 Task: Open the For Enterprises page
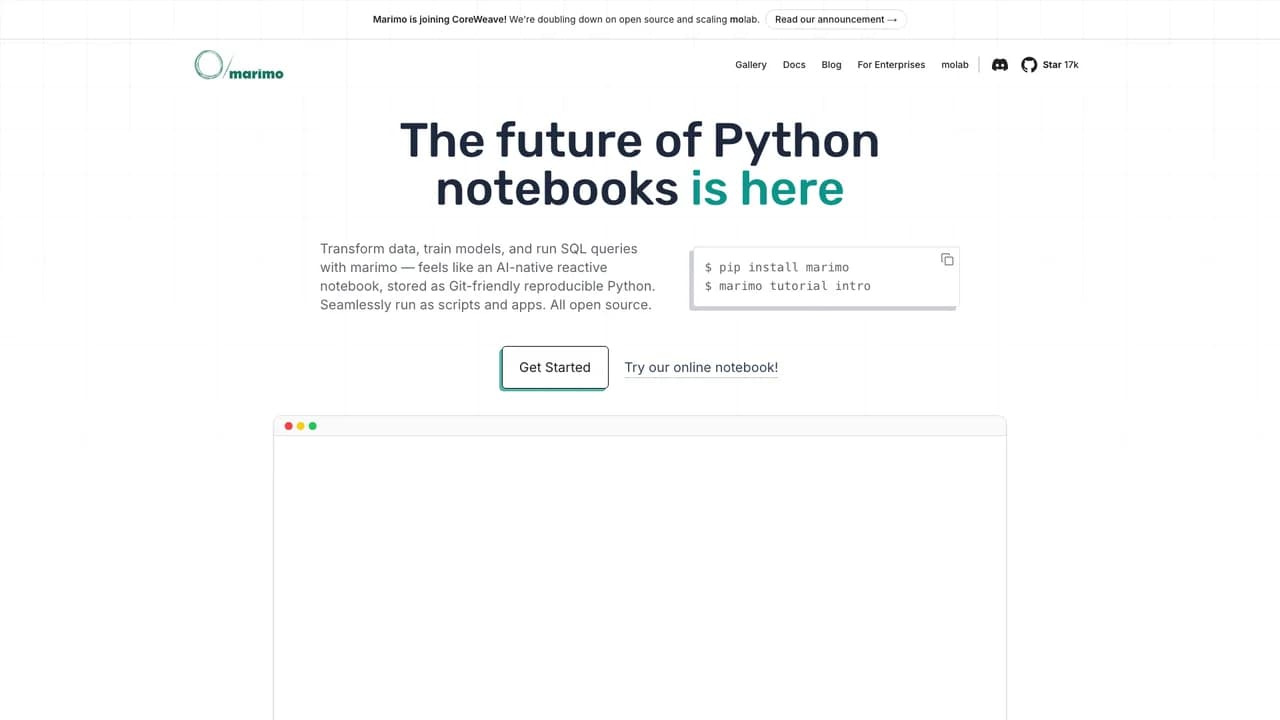(x=891, y=65)
